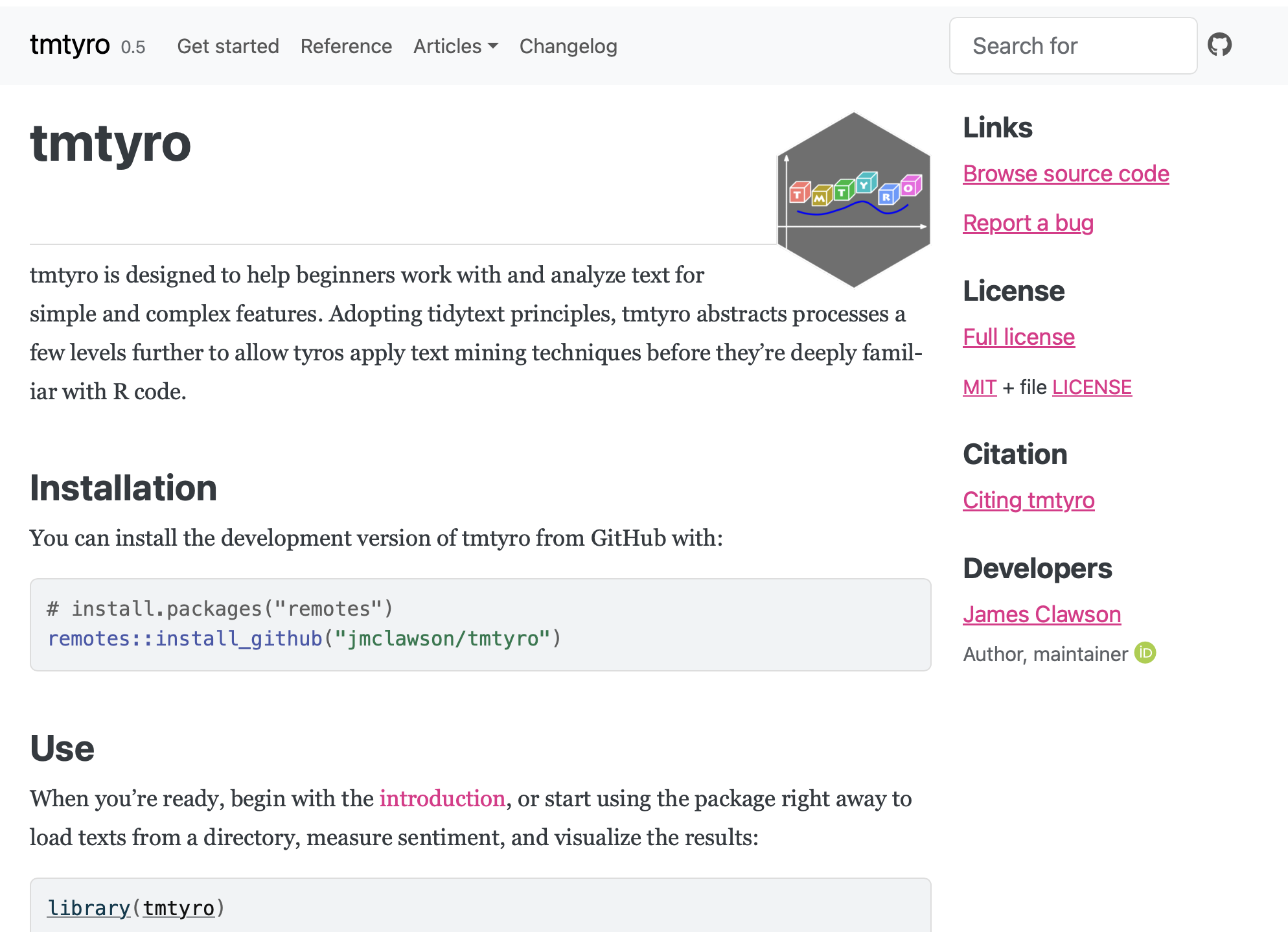Open the Changelog page
Viewport: 1288px width, 932px height.
568,46
